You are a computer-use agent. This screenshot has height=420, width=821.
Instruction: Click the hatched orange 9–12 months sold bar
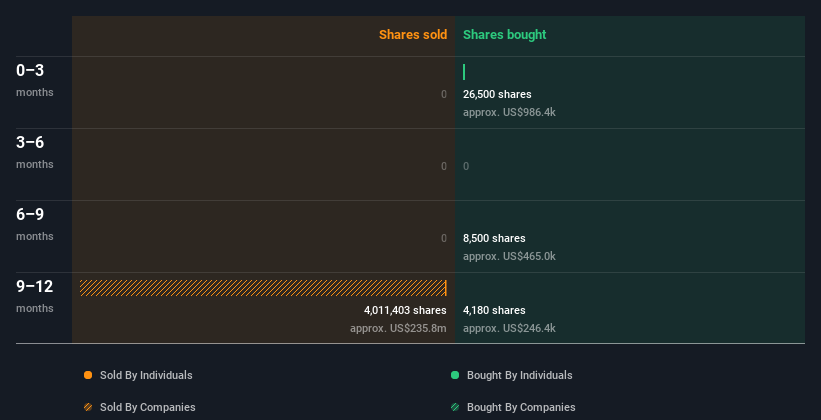coord(263,288)
